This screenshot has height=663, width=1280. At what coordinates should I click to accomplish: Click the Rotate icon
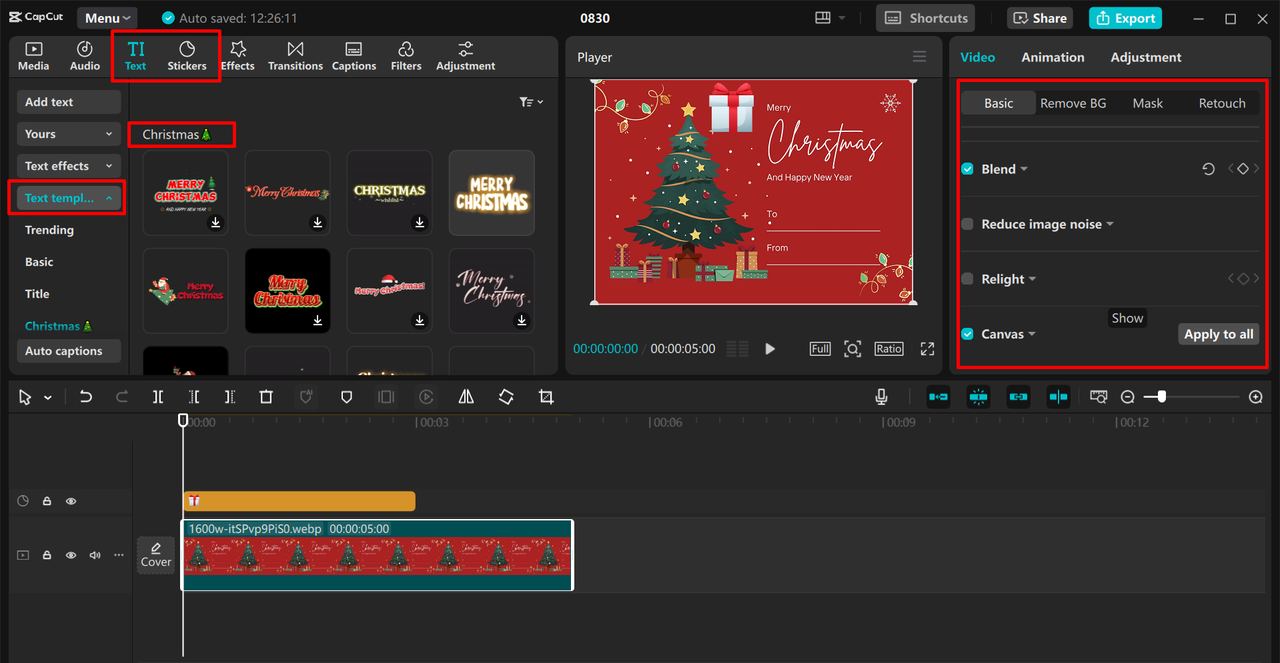pos(506,397)
